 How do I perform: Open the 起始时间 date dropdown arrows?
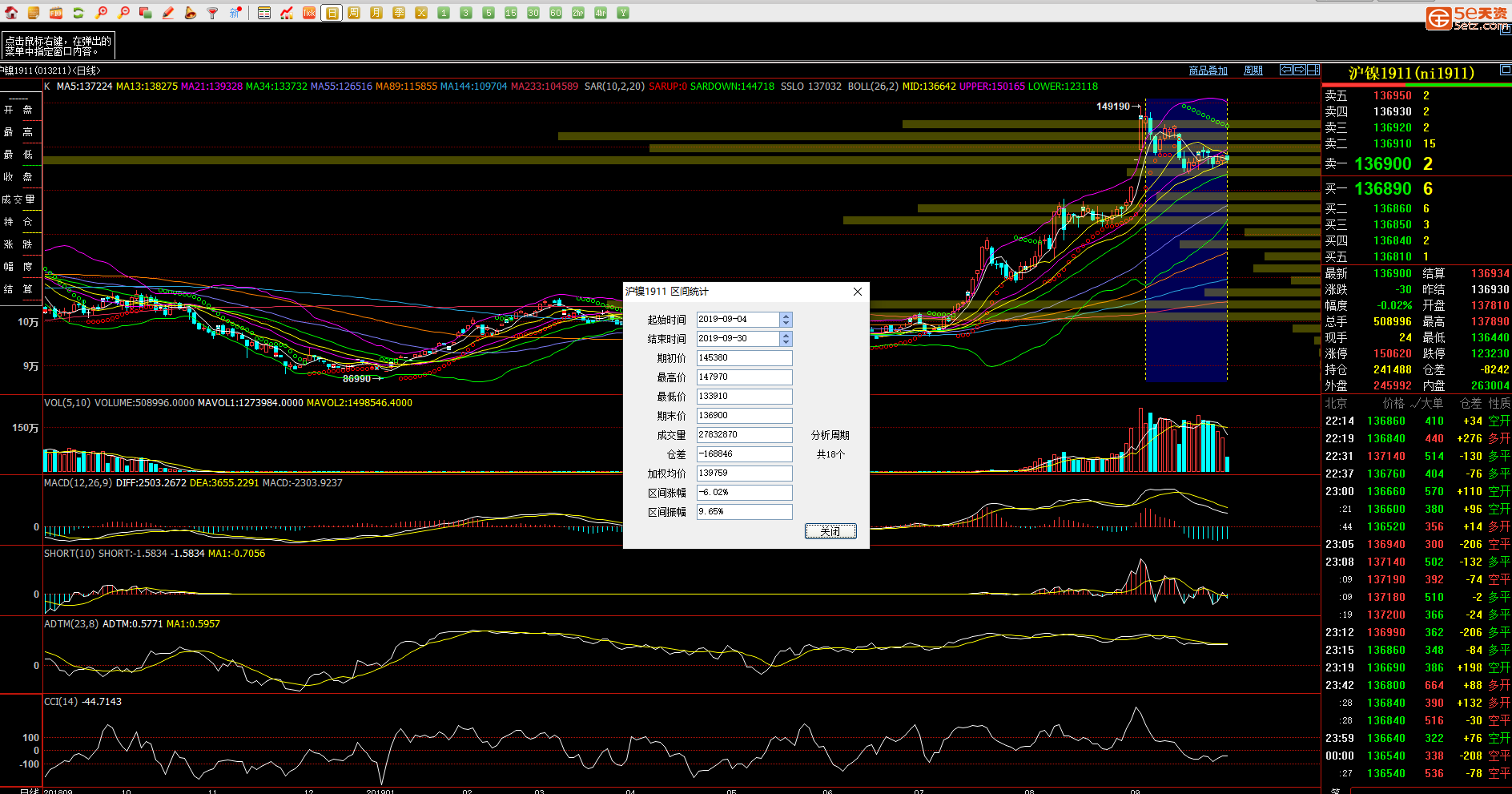click(786, 319)
